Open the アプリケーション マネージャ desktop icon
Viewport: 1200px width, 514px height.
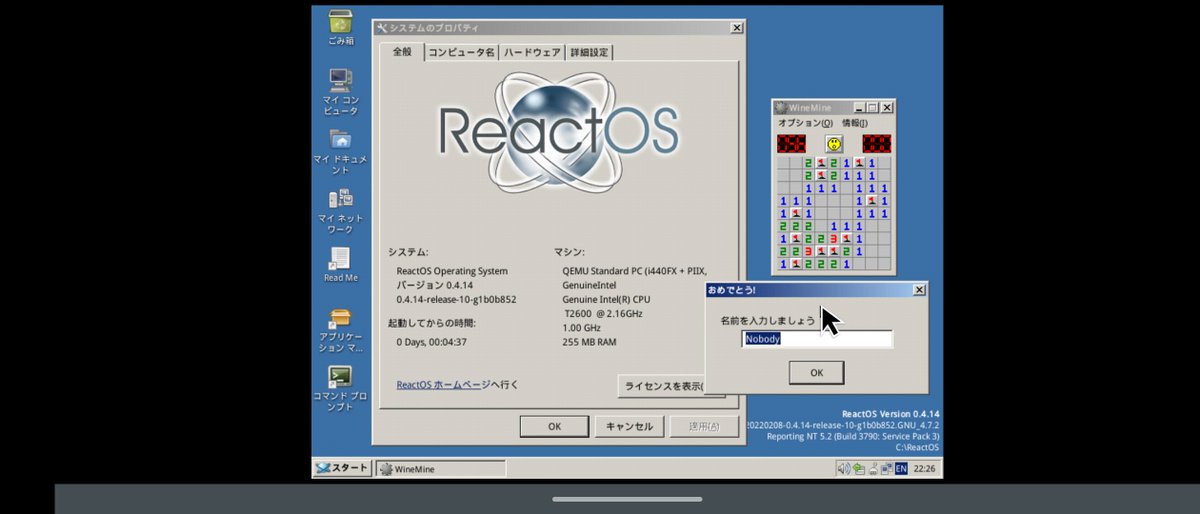[x=340, y=329]
